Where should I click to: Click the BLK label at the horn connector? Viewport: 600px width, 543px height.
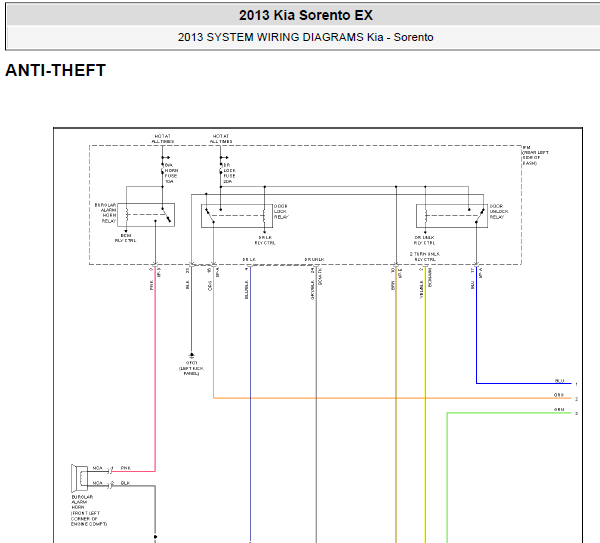[x=125, y=483]
